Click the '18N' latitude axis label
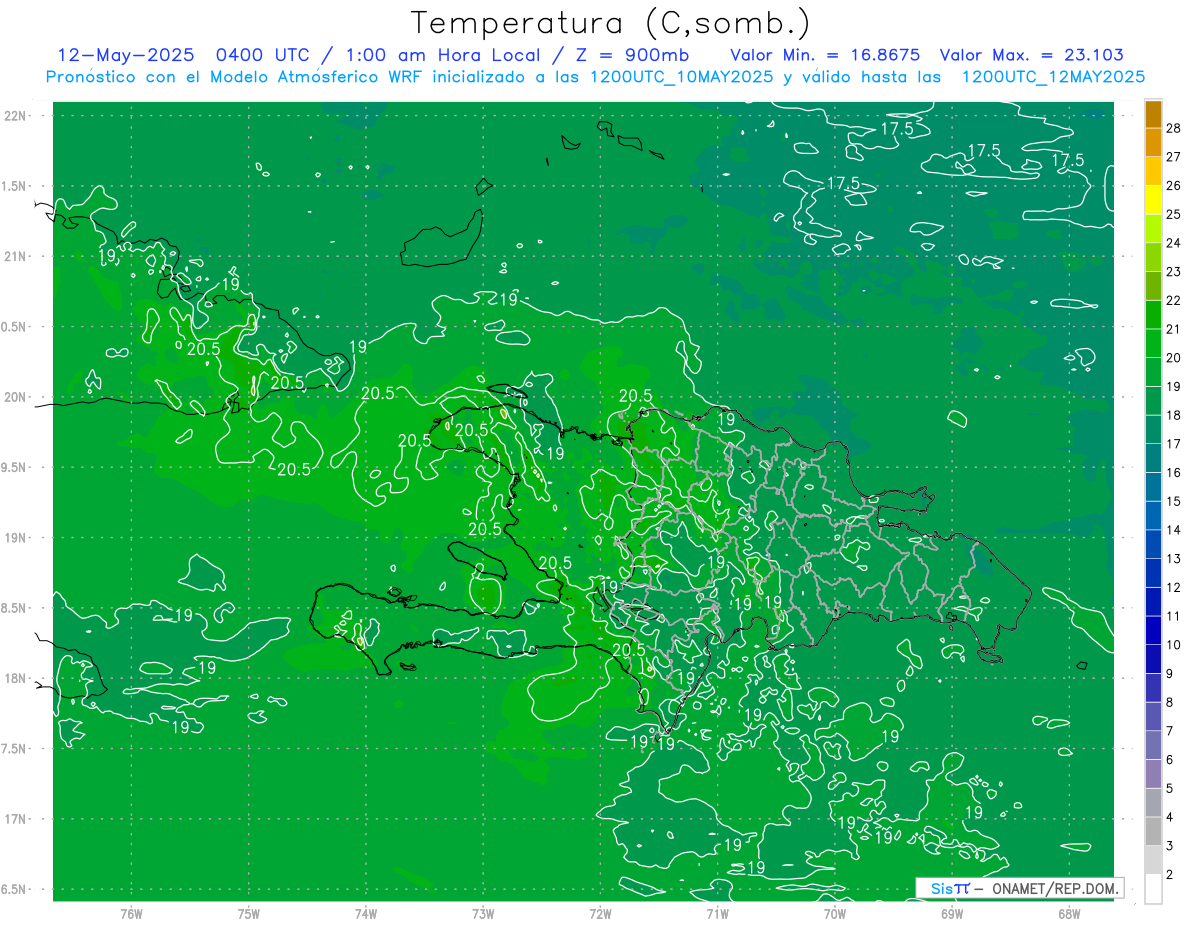The image size is (1200, 927). click(x=14, y=678)
